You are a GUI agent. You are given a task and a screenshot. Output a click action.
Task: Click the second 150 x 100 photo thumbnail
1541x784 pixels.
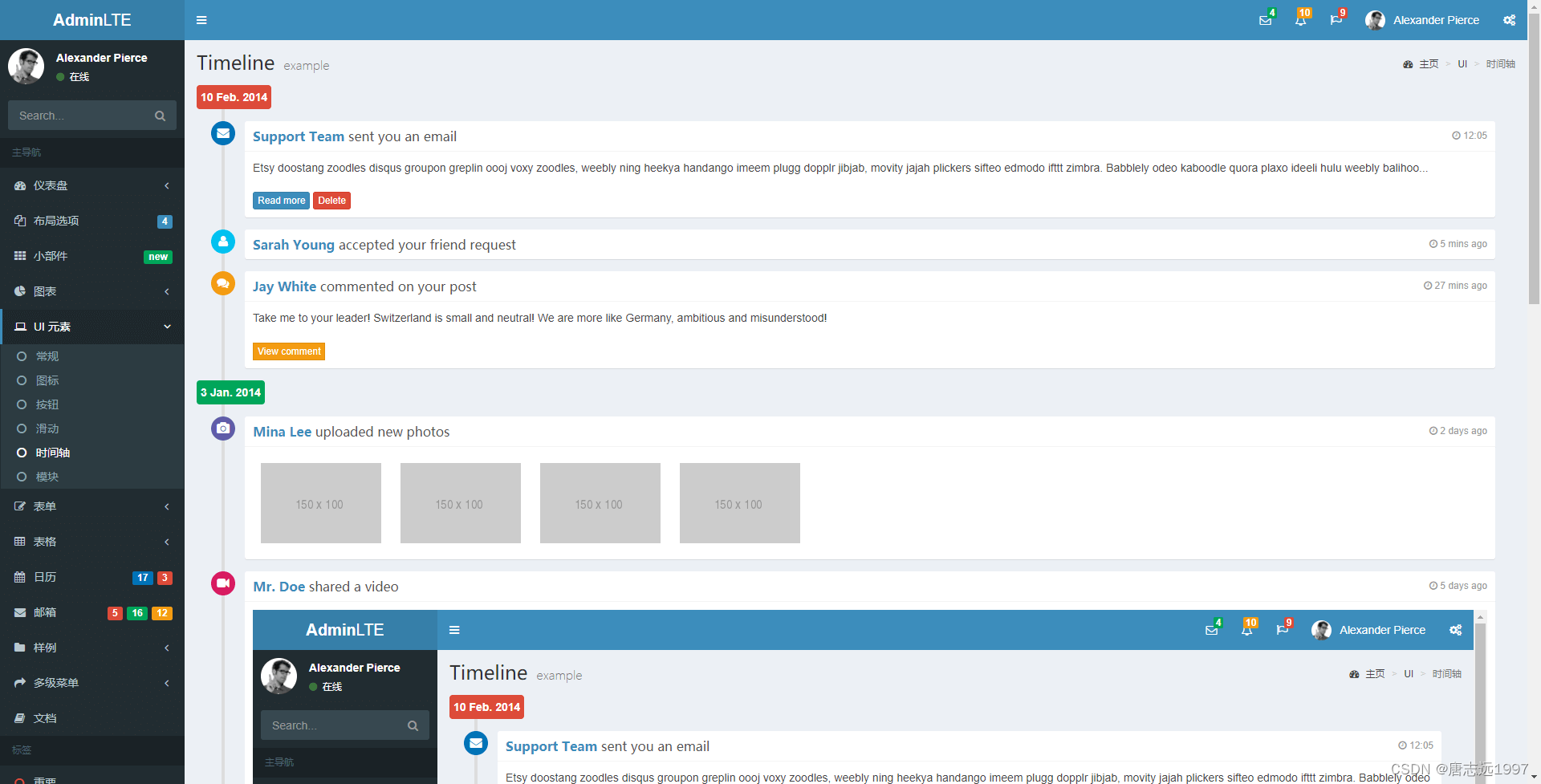pos(461,503)
